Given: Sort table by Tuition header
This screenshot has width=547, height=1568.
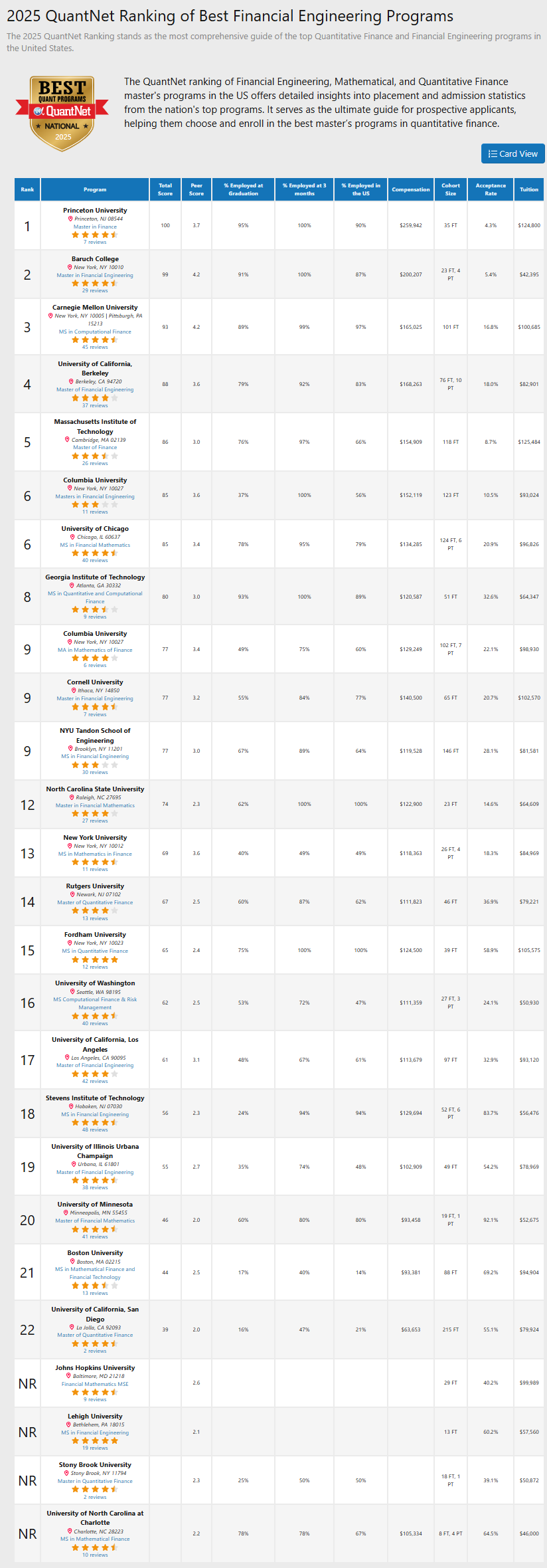Looking at the screenshot, I should (x=529, y=189).
